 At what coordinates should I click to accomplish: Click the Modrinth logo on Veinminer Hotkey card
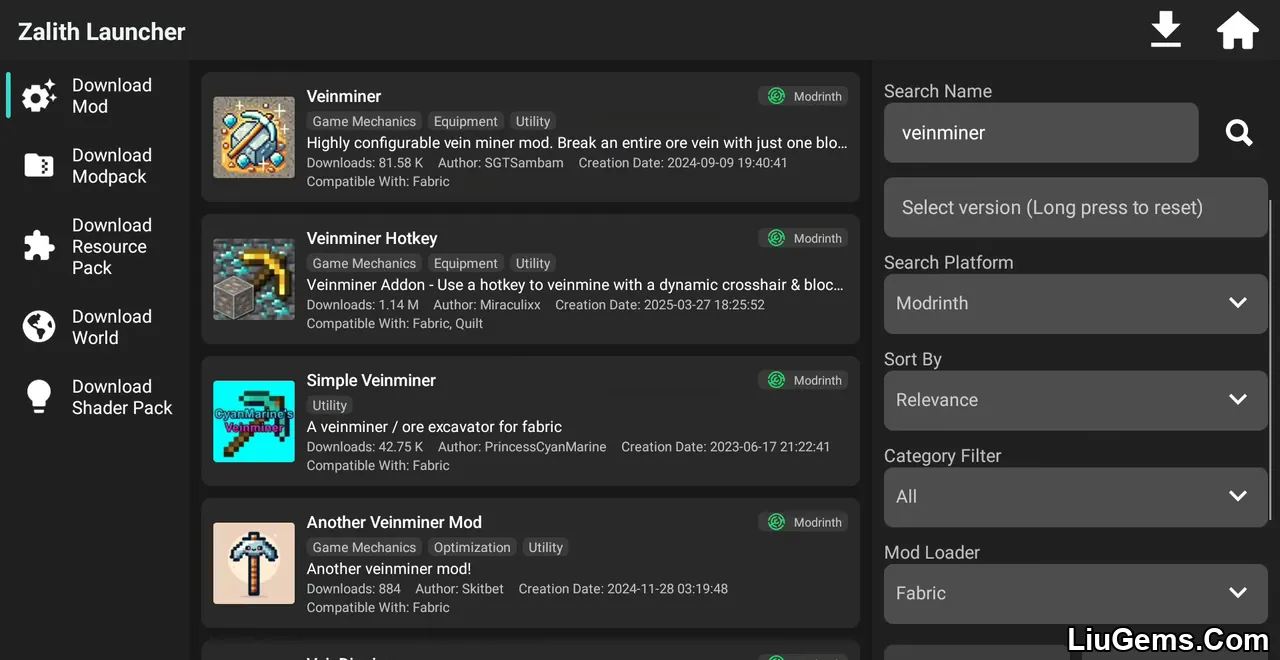pos(776,238)
